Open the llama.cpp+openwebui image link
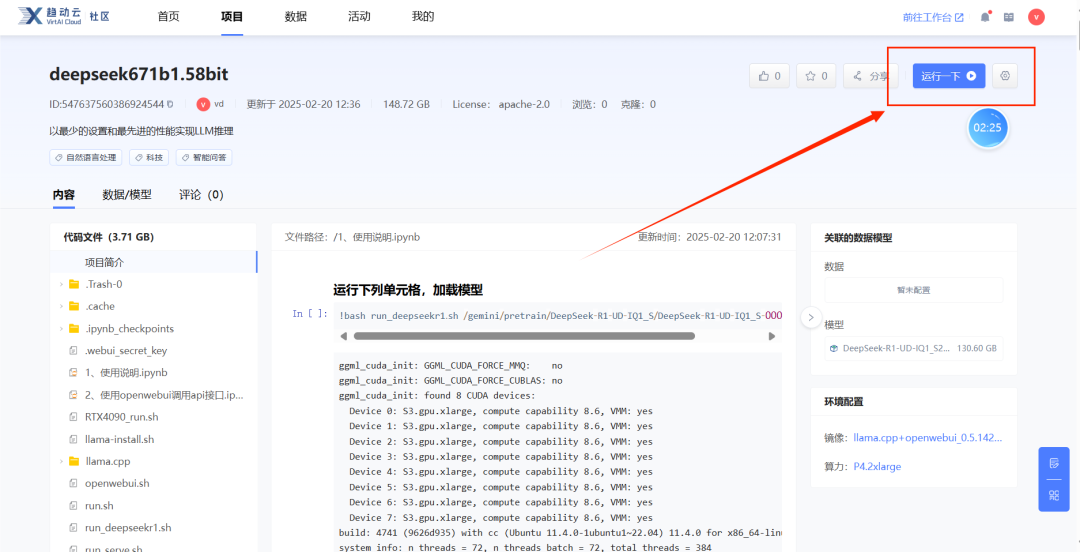 tap(928, 437)
